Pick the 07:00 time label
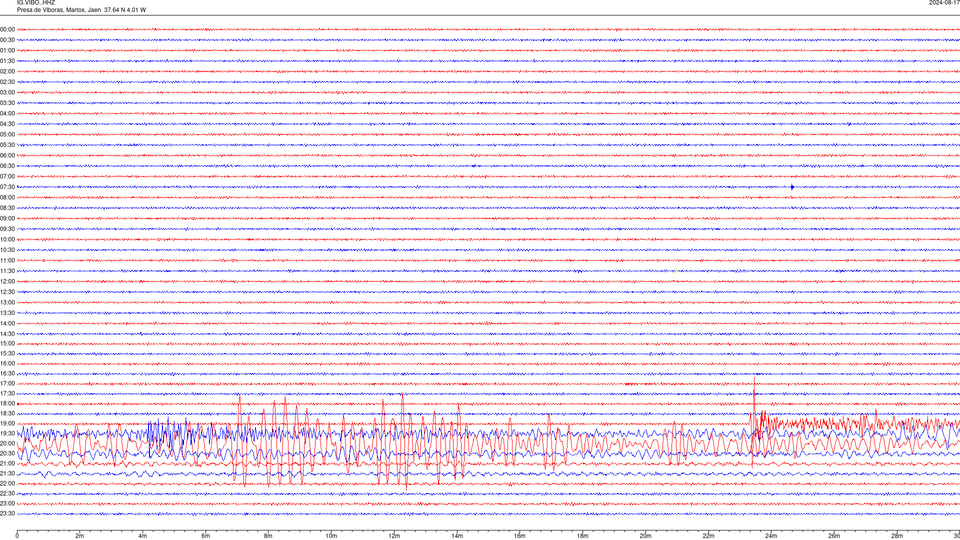Screen dimensions: 960x540 click(7, 176)
